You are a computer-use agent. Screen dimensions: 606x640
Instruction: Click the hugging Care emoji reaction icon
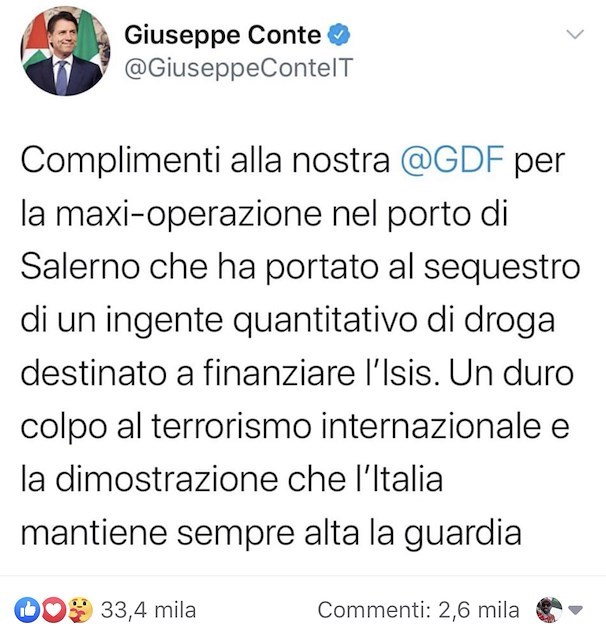(80, 610)
